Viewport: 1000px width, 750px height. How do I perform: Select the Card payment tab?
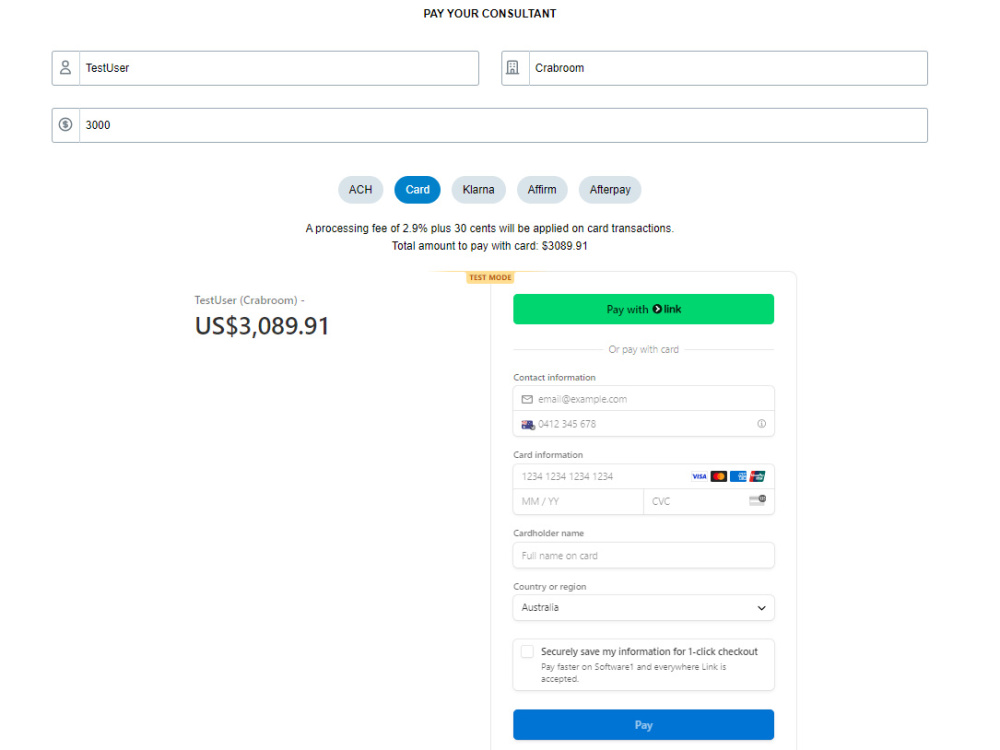418,190
